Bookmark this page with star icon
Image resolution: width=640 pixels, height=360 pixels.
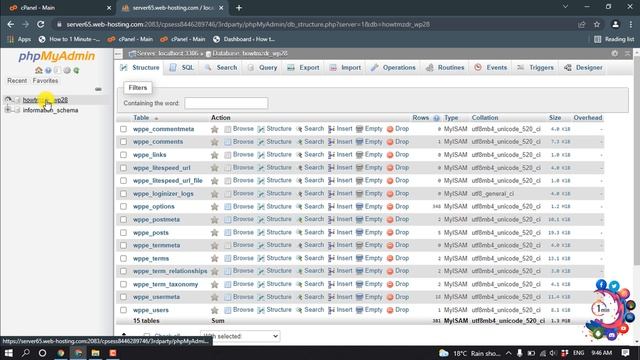tap(597, 24)
